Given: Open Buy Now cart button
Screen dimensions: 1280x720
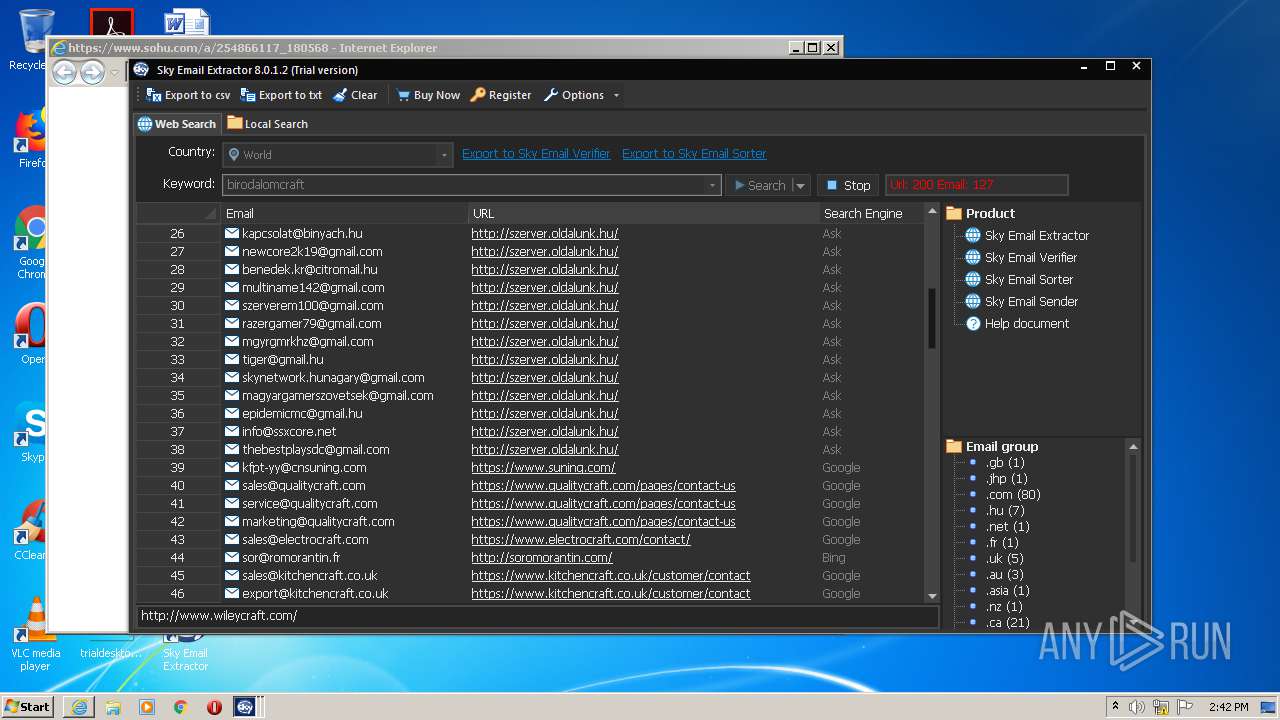Looking at the screenshot, I should click(x=428, y=95).
